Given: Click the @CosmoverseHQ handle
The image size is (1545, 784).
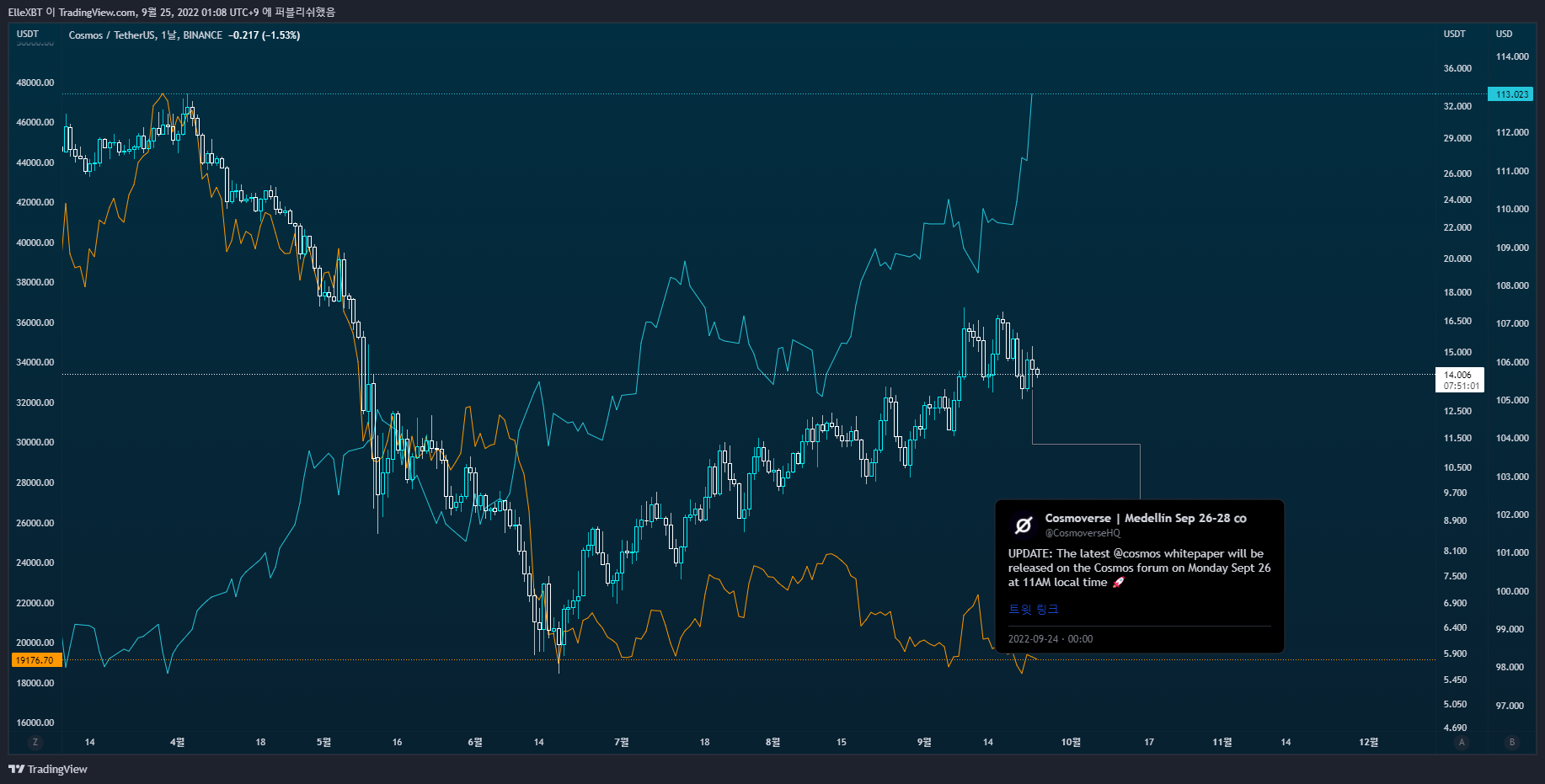Looking at the screenshot, I should tap(1083, 533).
